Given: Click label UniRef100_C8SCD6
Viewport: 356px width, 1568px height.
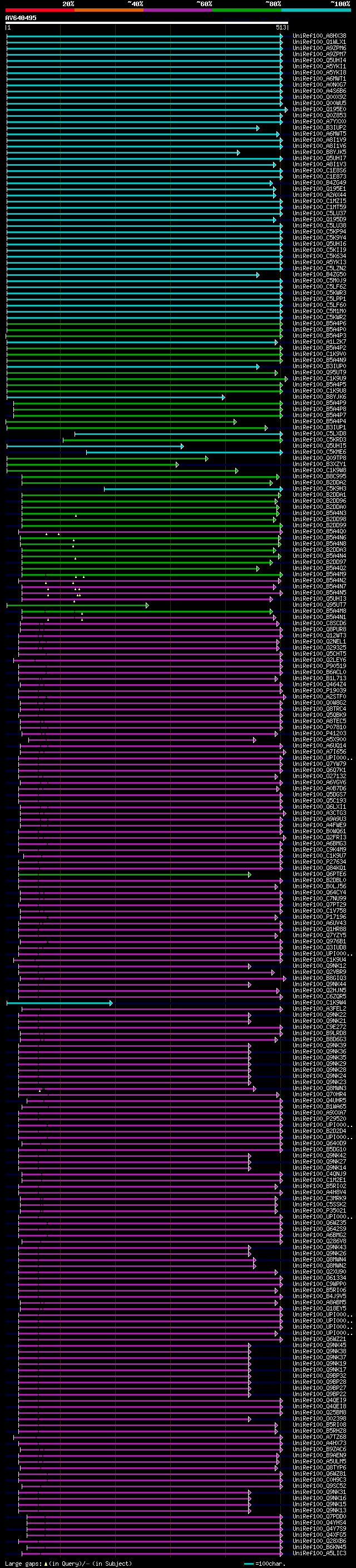Looking at the screenshot, I should 319,623.
